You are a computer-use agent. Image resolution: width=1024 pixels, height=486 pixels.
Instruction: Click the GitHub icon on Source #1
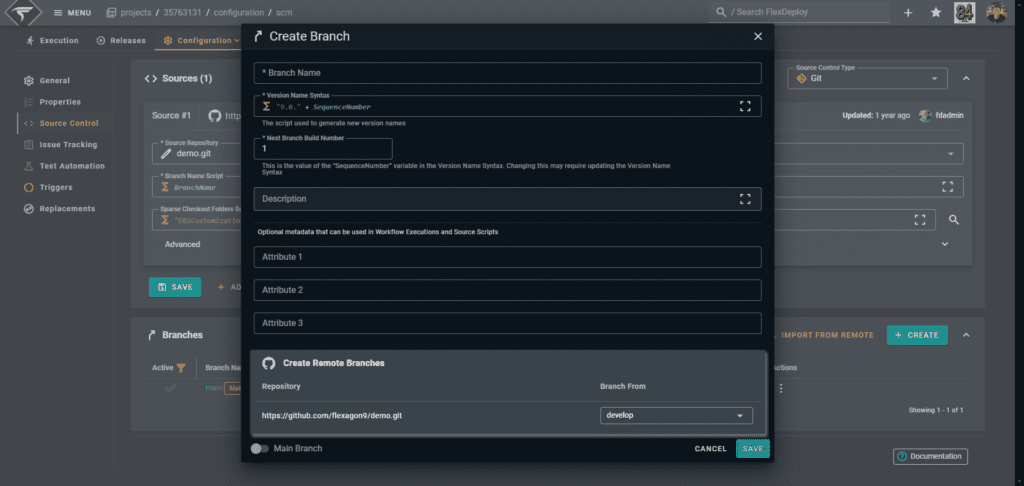pyautogui.click(x=214, y=116)
